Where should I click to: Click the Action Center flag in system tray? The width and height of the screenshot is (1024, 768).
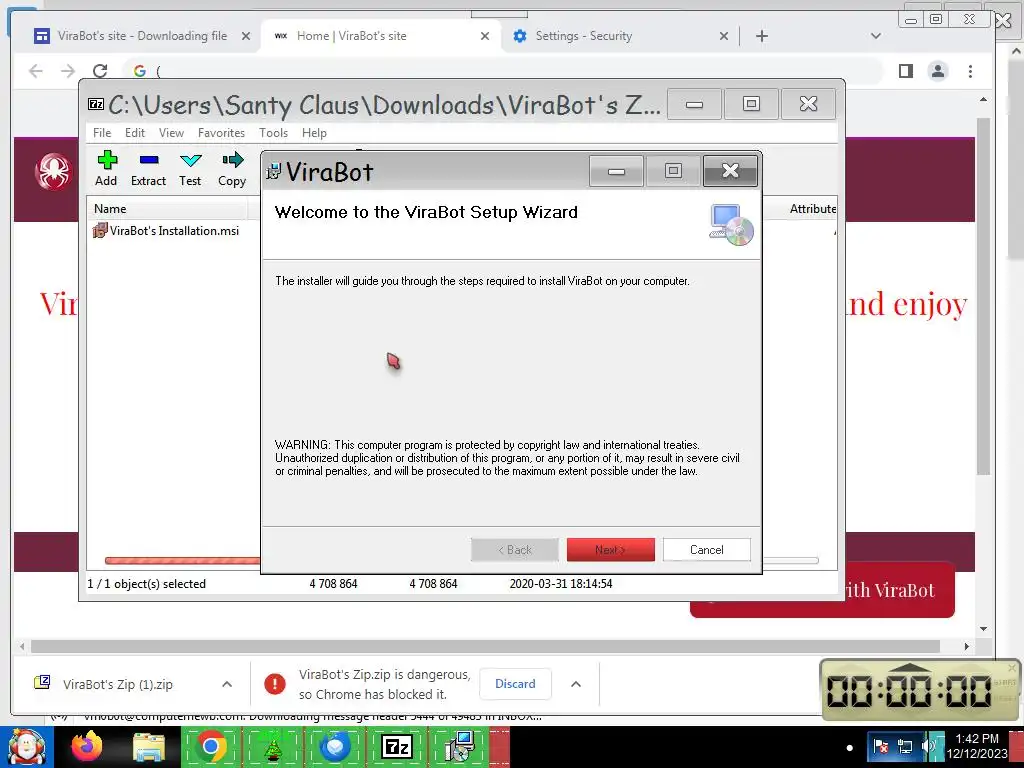(x=880, y=746)
